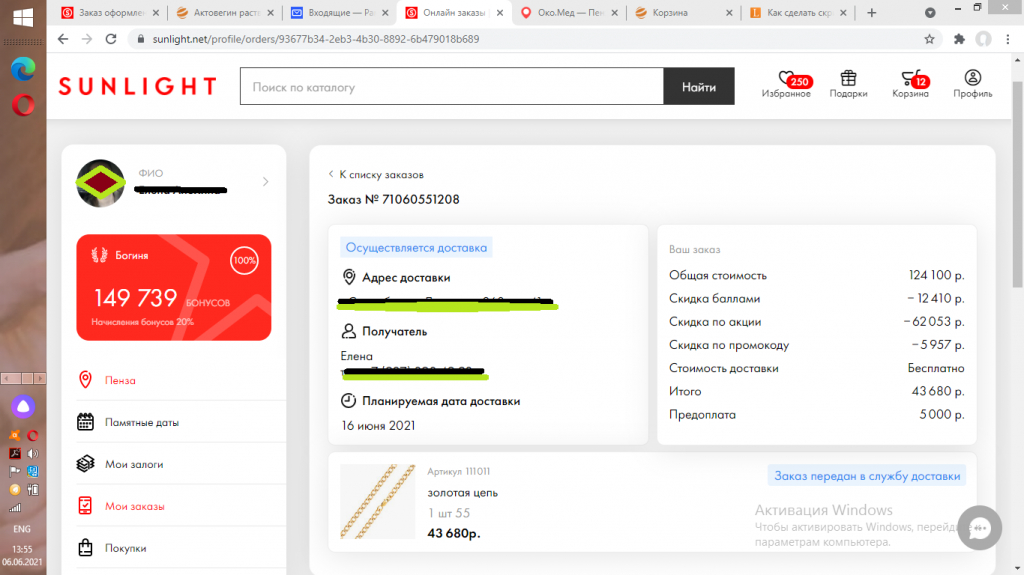The width and height of the screenshot is (1024, 575).
Task: Open browser profile avatar icon
Action: point(984,39)
